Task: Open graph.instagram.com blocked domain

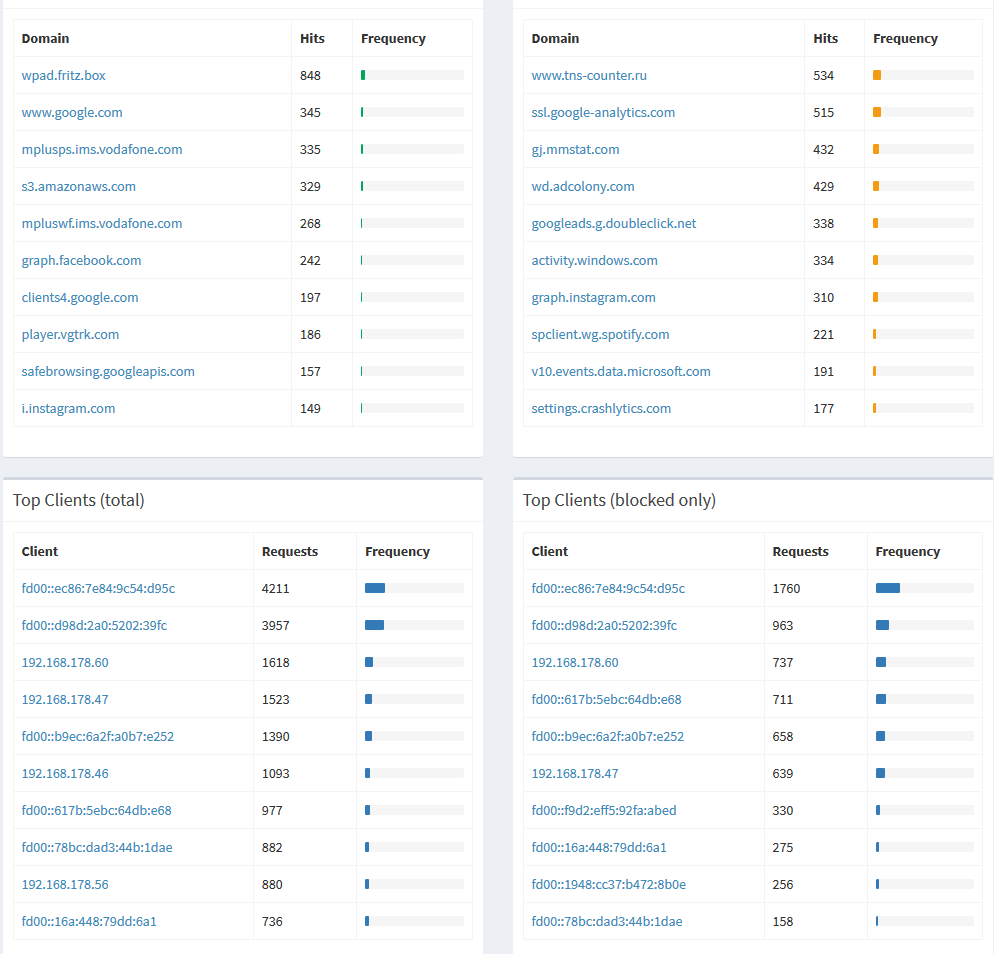Action: pyautogui.click(x=593, y=297)
